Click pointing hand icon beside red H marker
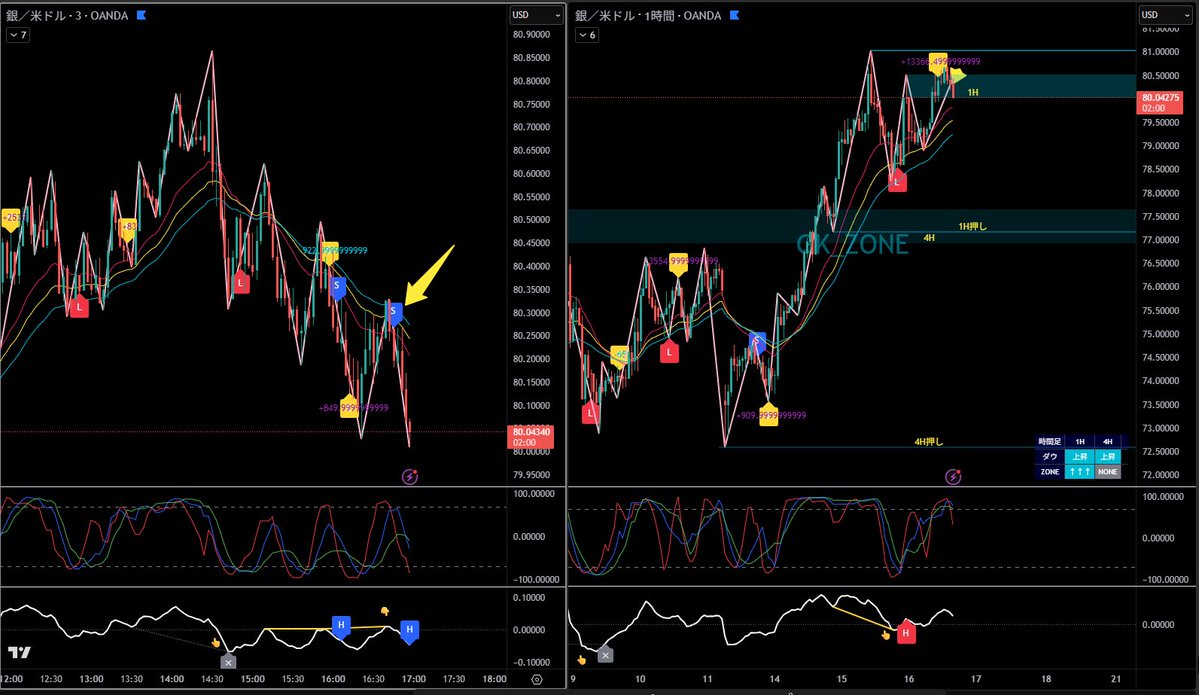Screen dimensions: 1199x695 [x=886, y=635]
